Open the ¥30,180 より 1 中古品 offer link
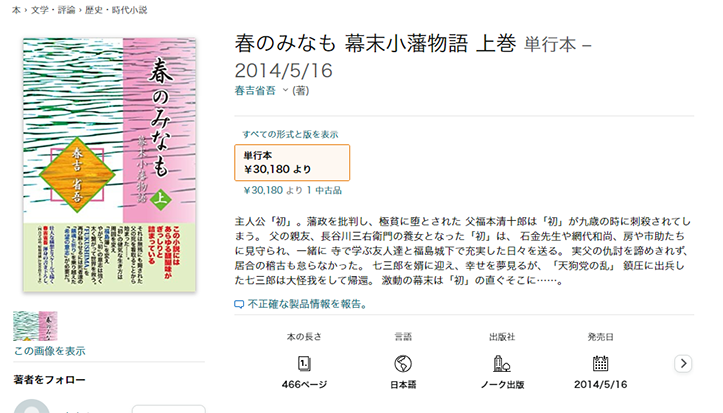 tap(293, 190)
